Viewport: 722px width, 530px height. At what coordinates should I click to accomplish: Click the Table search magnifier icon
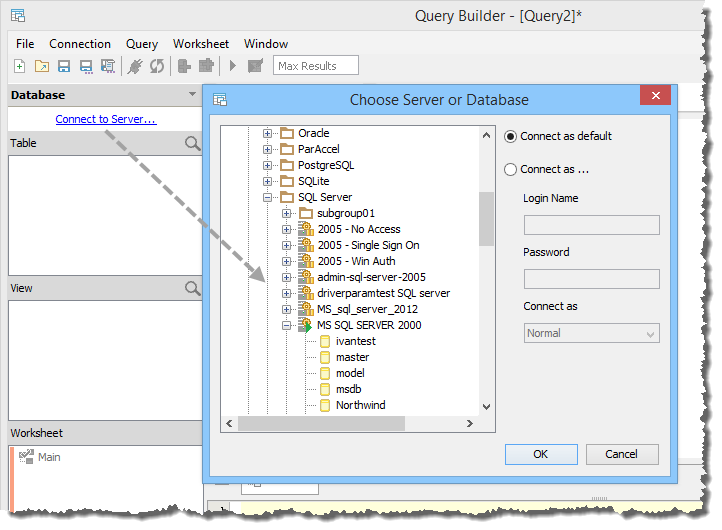coord(192,143)
